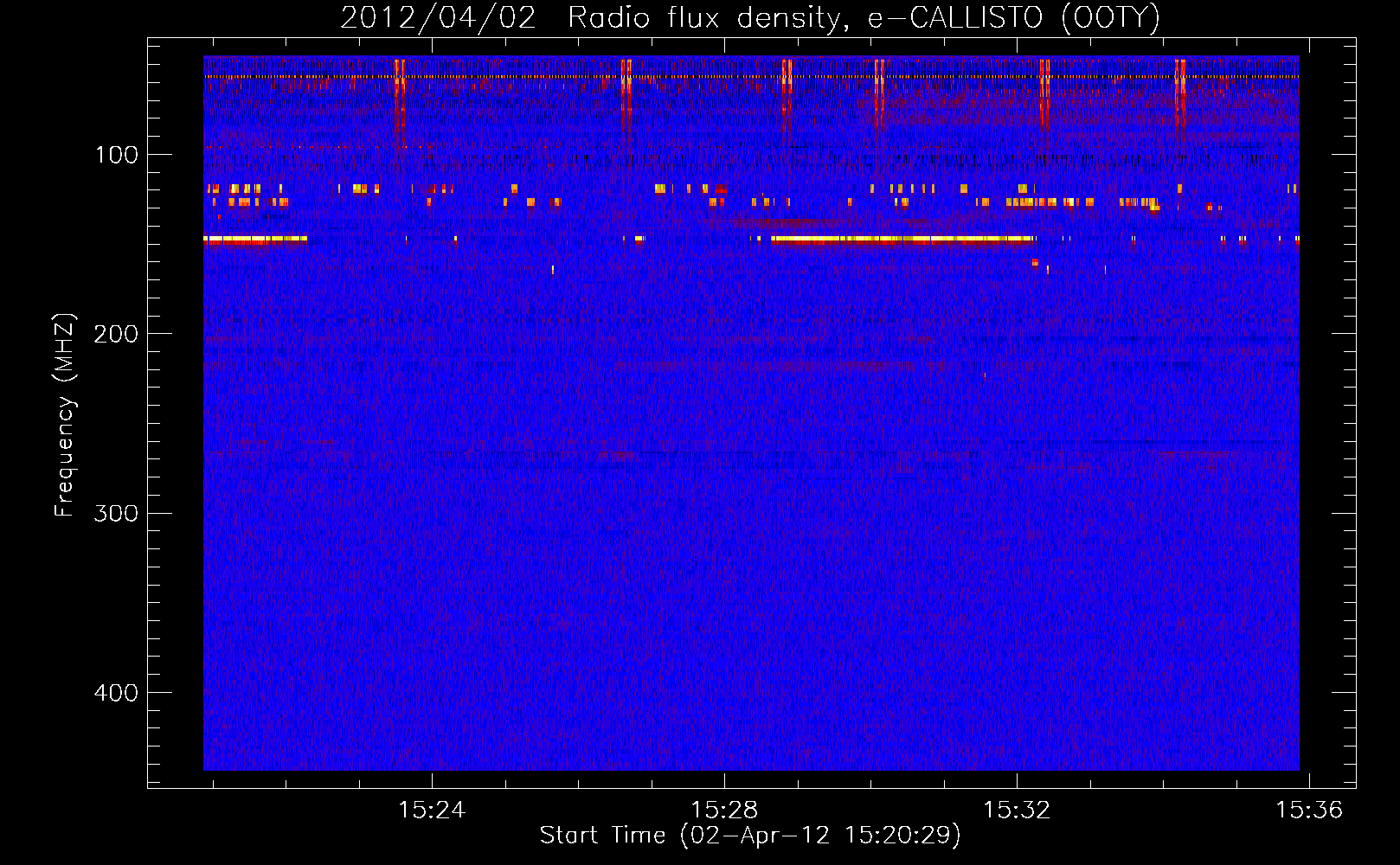
Task: Click the 15:24 time tick label
Action: (431, 810)
